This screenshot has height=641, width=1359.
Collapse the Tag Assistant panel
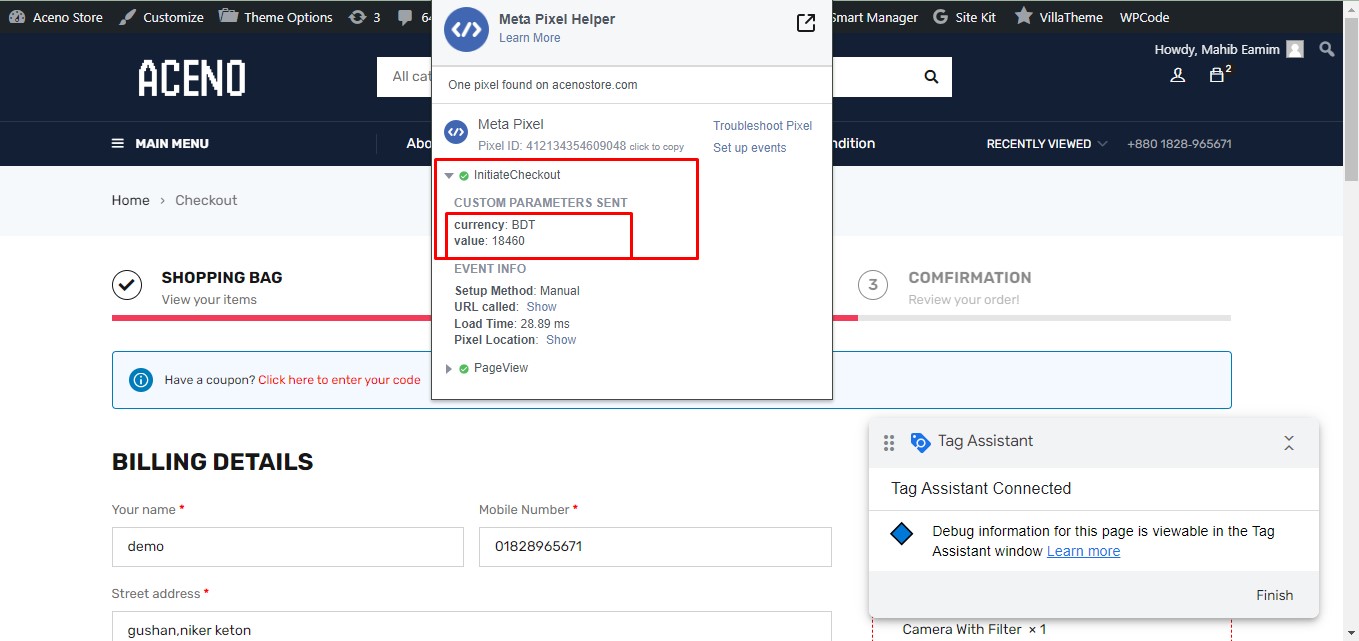pos(1288,442)
